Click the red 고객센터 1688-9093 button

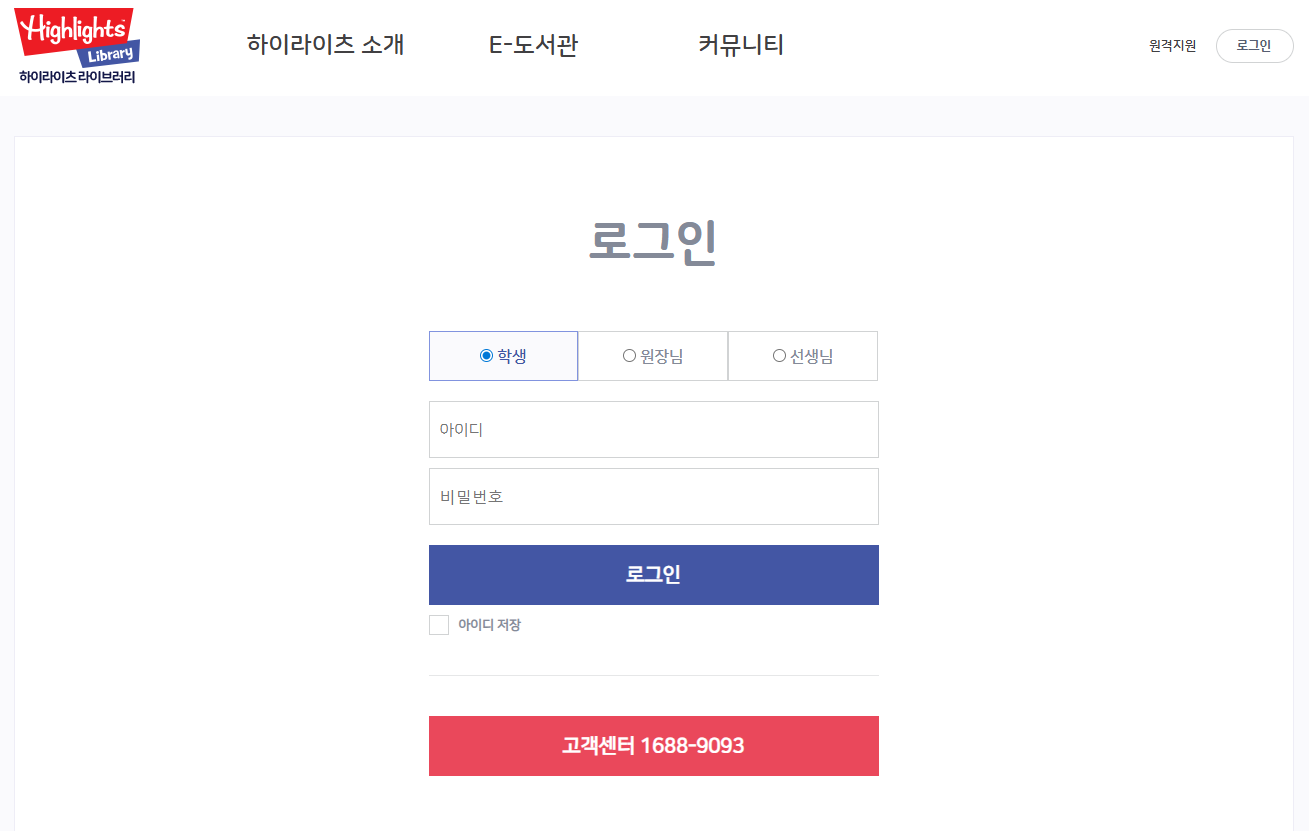coord(654,746)
